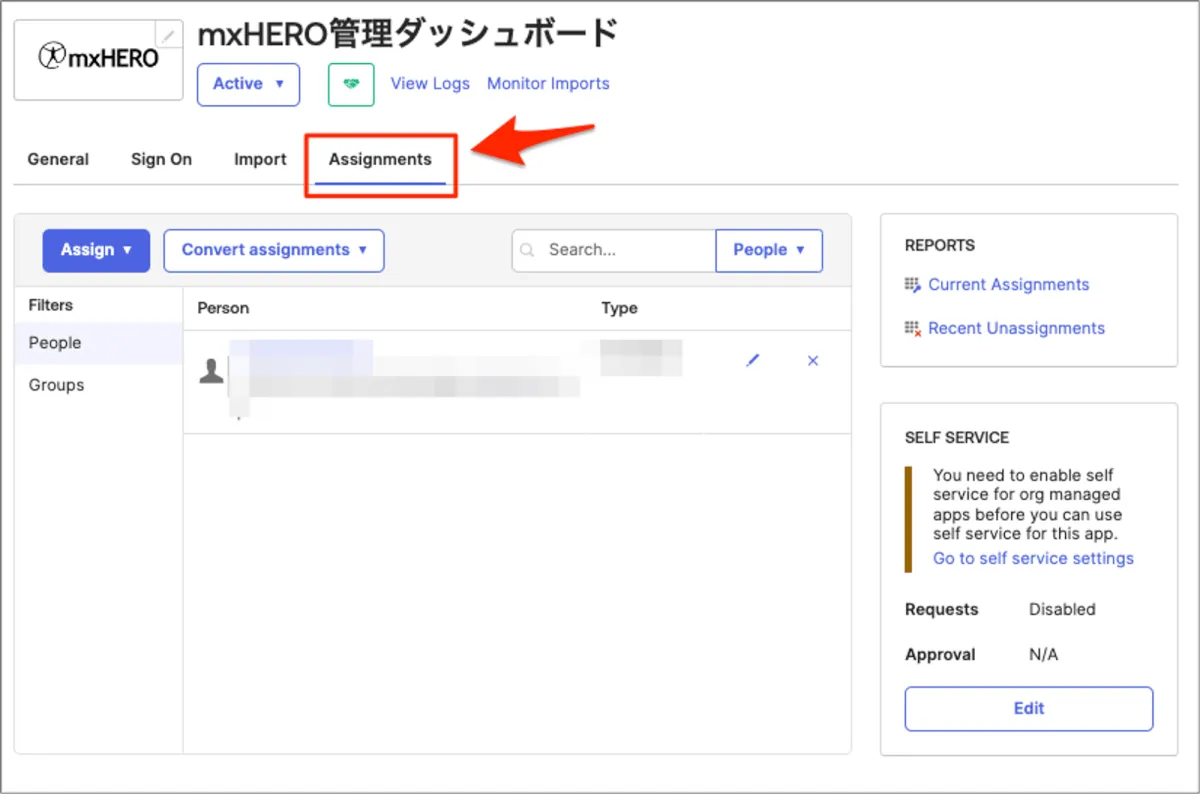Open the Monitor Imports link
The image size is (1200, 794).
coord(548,84)
